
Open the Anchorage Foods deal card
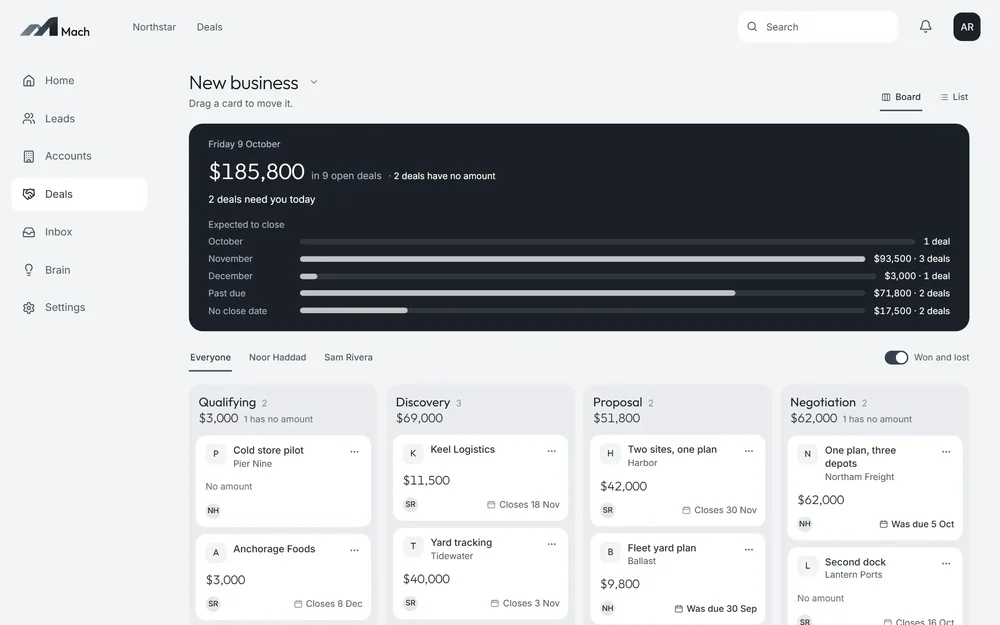click(x=283, y=577)
